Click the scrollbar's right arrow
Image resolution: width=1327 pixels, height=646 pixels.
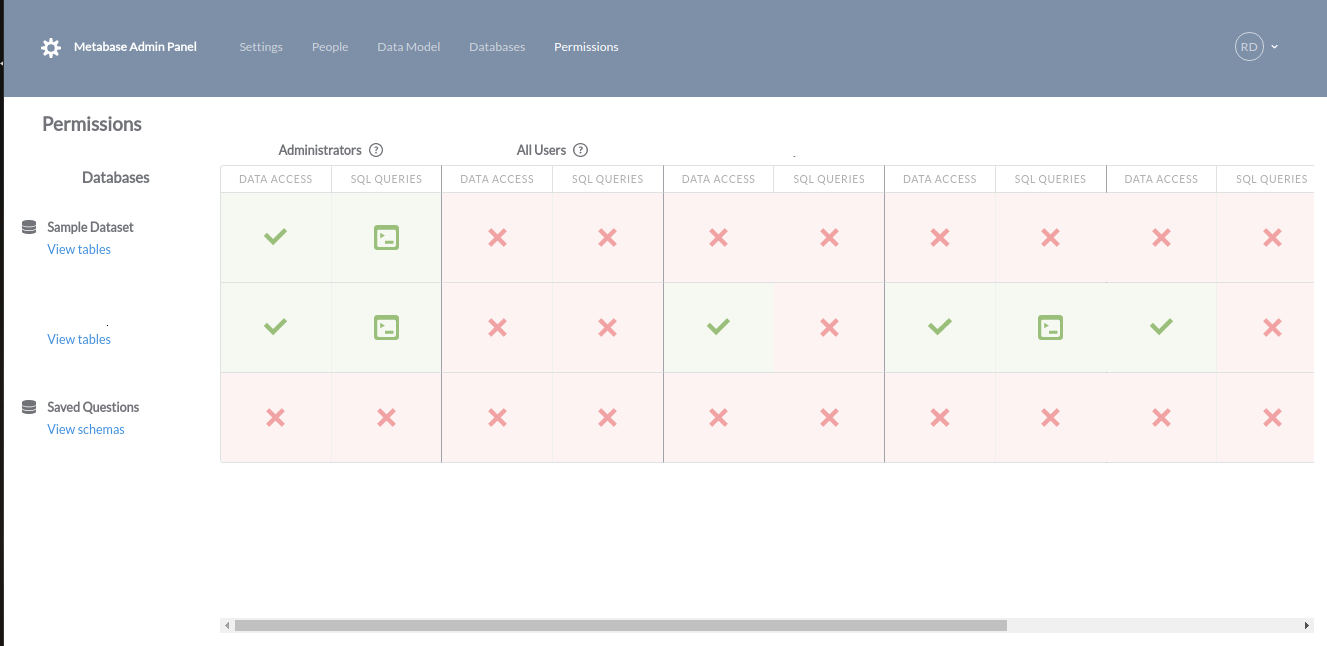1307,625
